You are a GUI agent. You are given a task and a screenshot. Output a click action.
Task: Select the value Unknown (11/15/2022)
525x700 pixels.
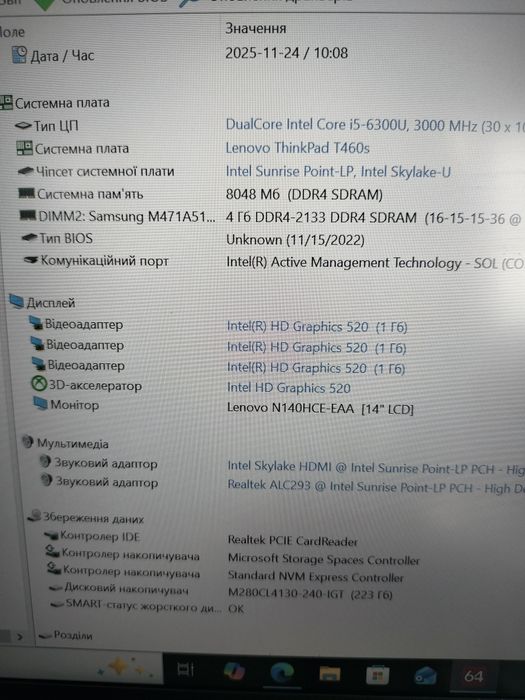tap(295, 240)
